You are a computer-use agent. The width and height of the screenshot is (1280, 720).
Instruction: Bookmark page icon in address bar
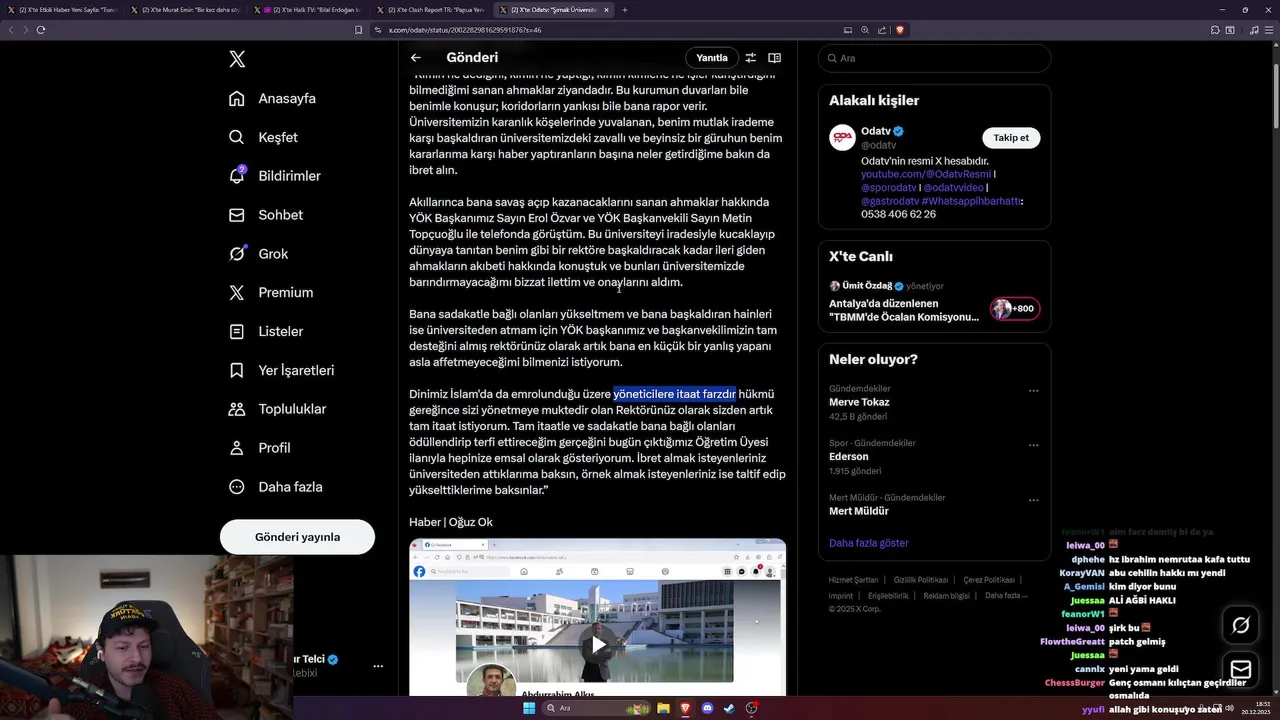tap(358, 30)
